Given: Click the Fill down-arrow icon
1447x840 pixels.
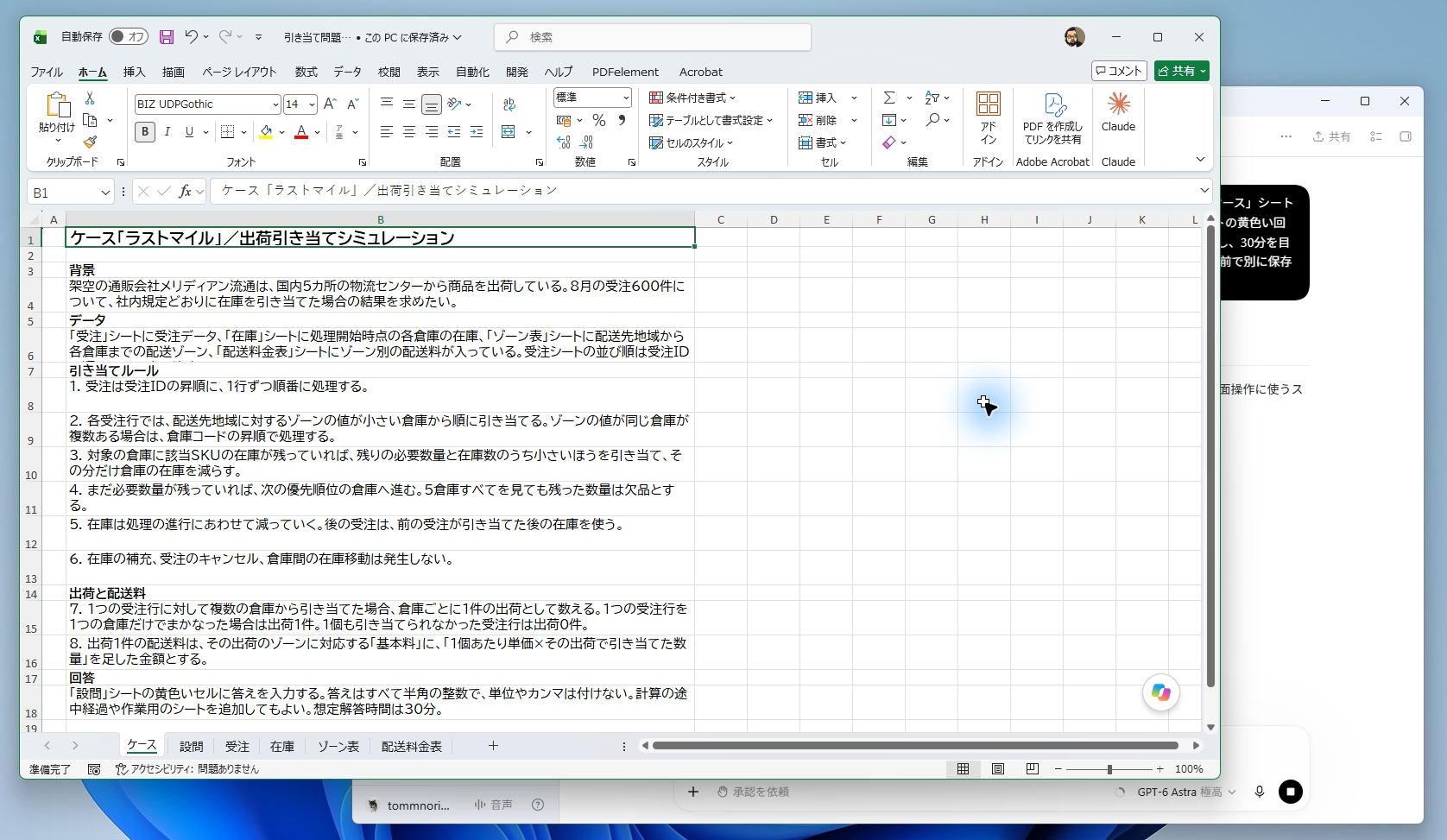Looking at the screenshot, I should tap(889, 120).
